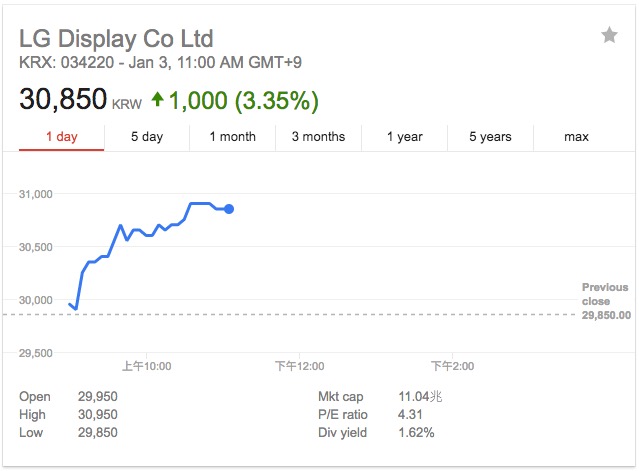Click the green up-arrow price change icon

click(x=157, y=100)
